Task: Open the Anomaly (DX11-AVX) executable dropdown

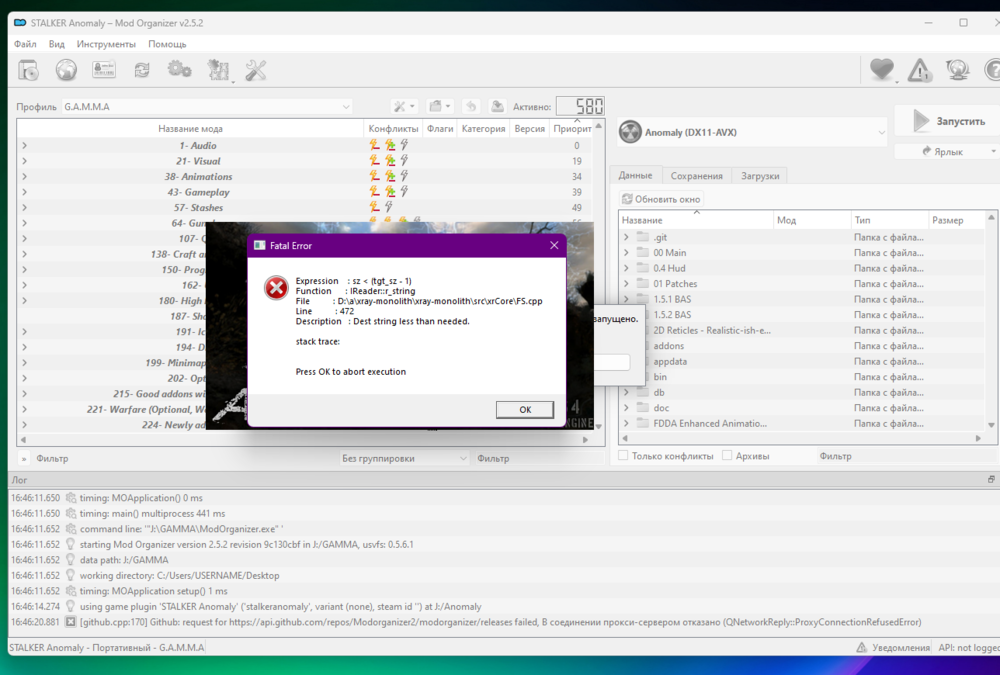Action: [753, 132]
